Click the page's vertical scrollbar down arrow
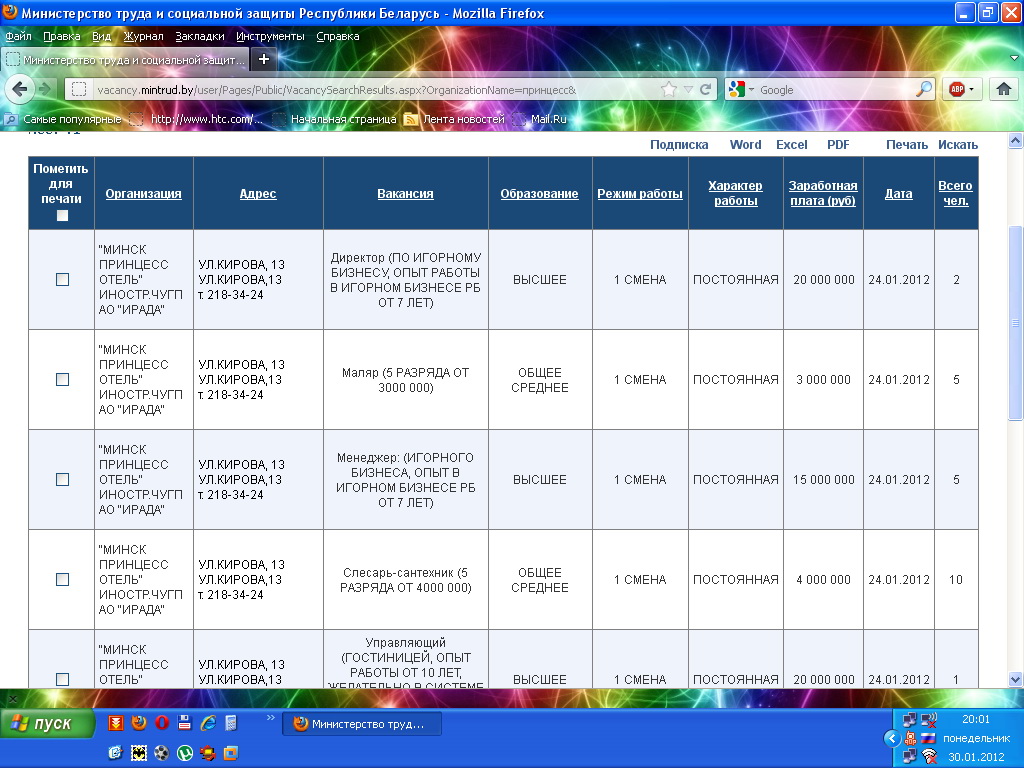Viewport: 1024px width, 768px height. point(1016,679)
